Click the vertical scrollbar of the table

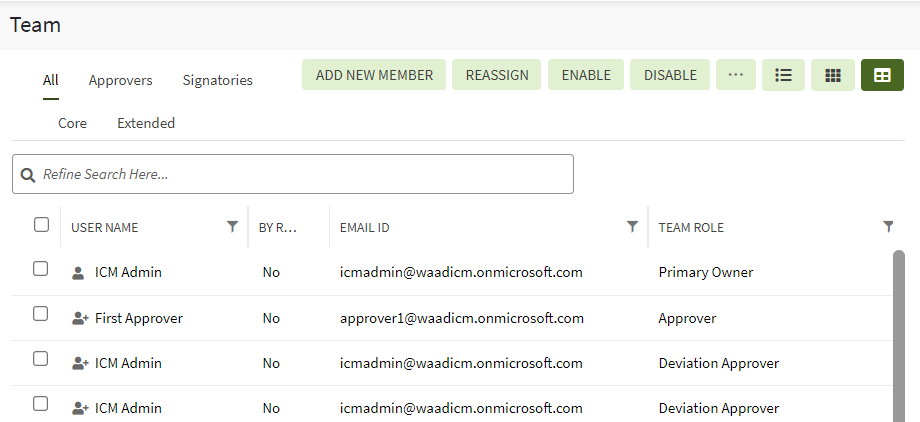(898, 330)
